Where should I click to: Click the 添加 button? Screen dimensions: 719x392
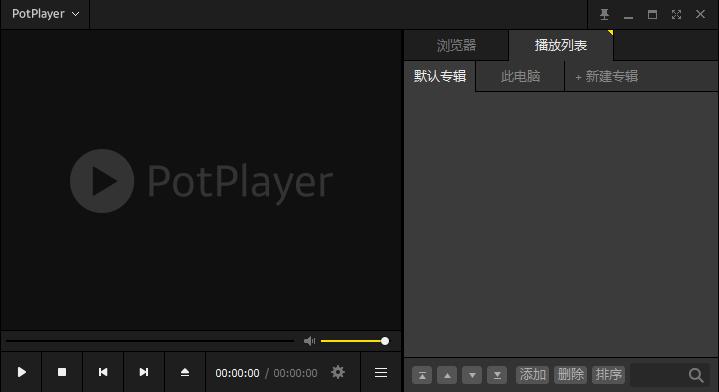(532, 375)
